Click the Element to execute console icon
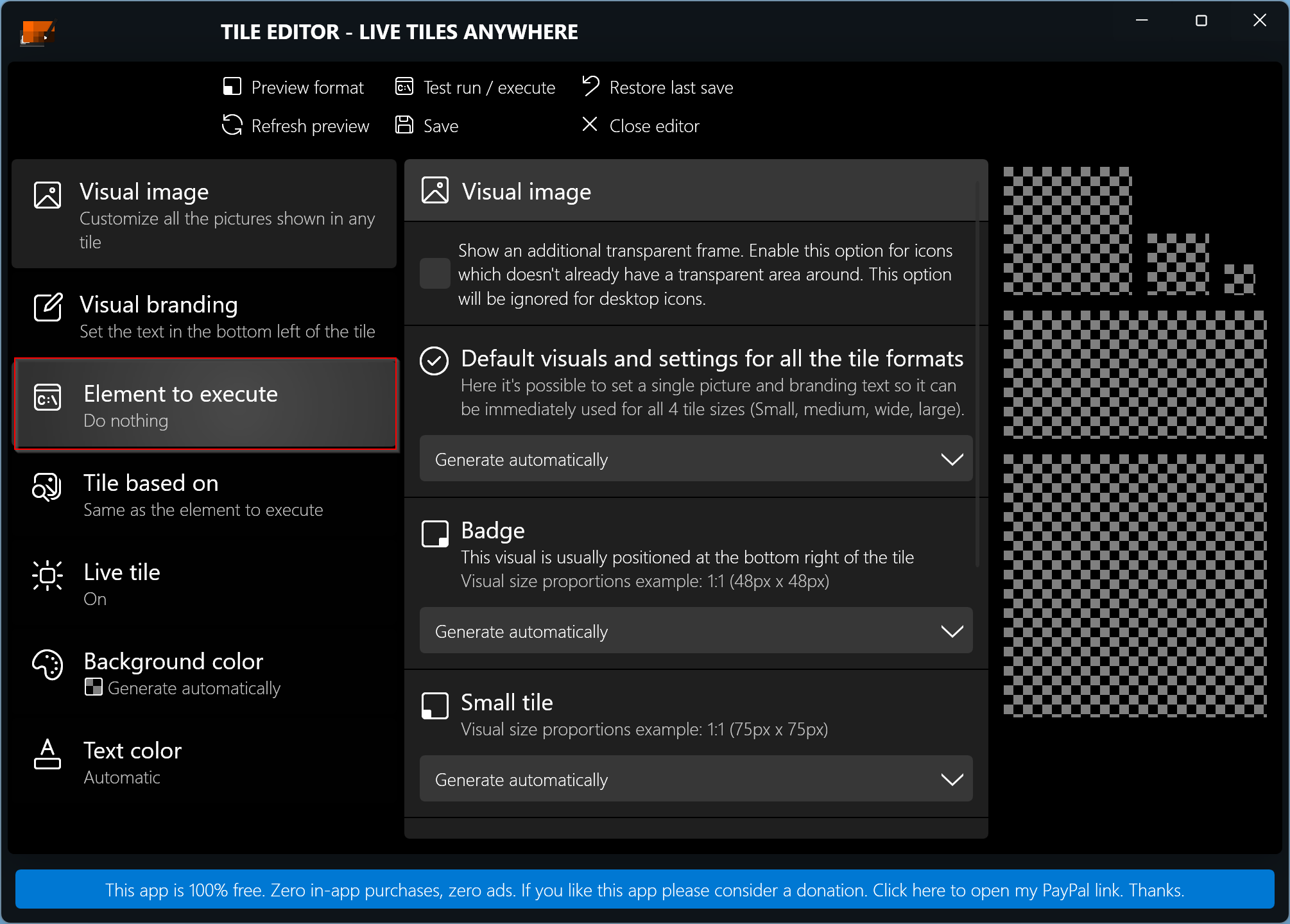This screenshot has height=924, width=1290. click(47, 398)
